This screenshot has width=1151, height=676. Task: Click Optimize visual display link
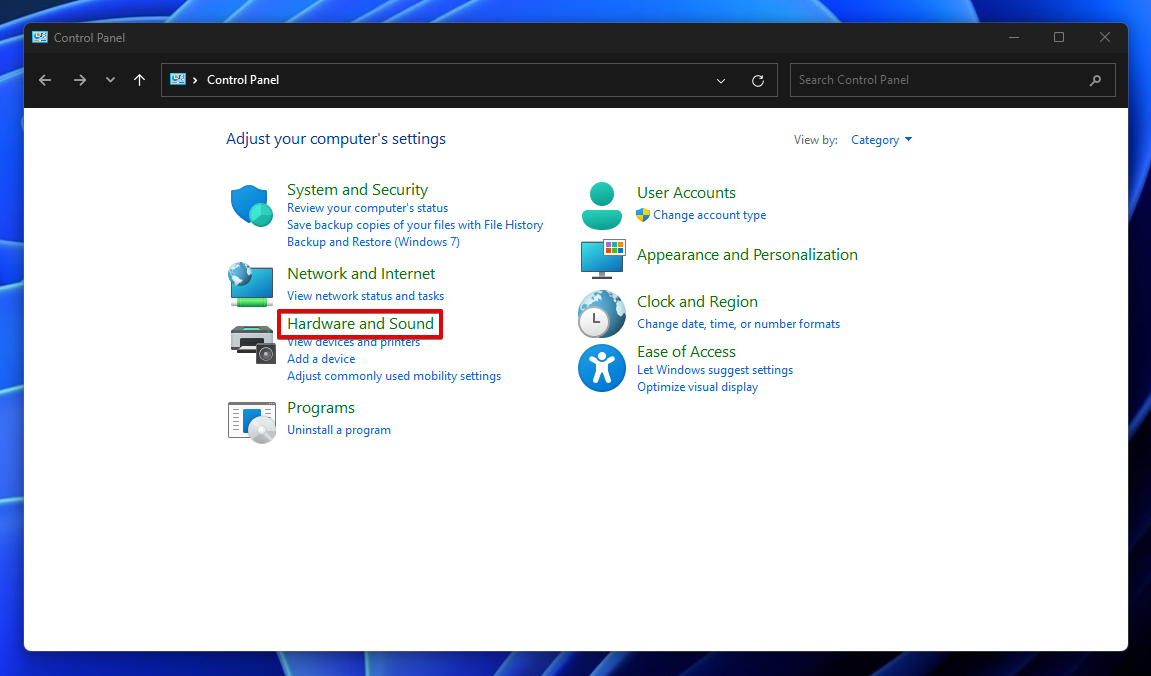point(697,387)
